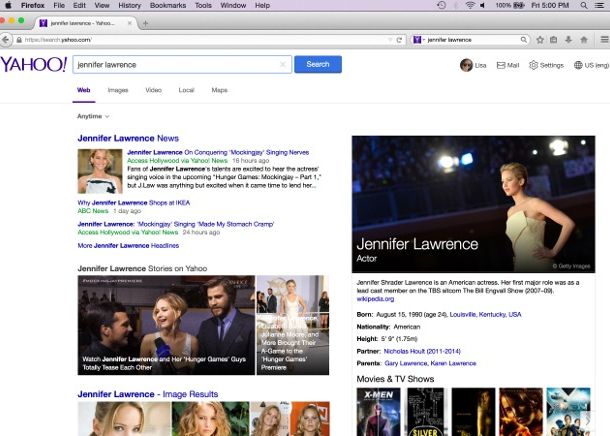Open the US (eng) region selector
This screenshot has width=610, height=436.
click(590, 65)
